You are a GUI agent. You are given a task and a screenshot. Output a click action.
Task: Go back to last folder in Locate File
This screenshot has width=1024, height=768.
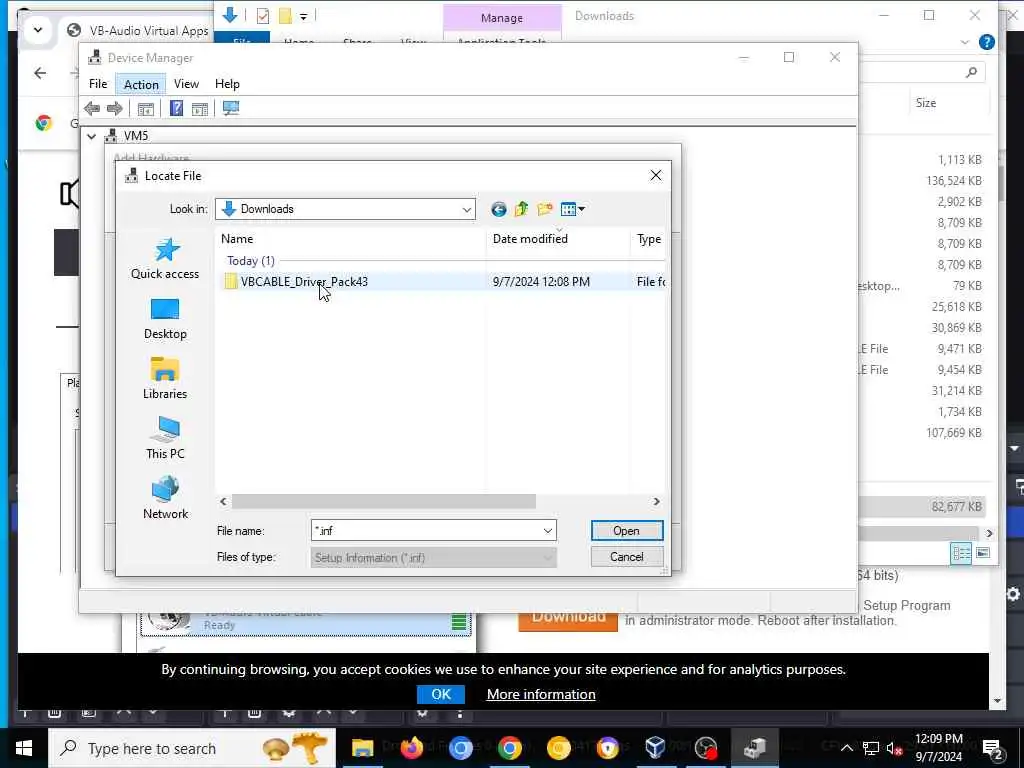498,209
